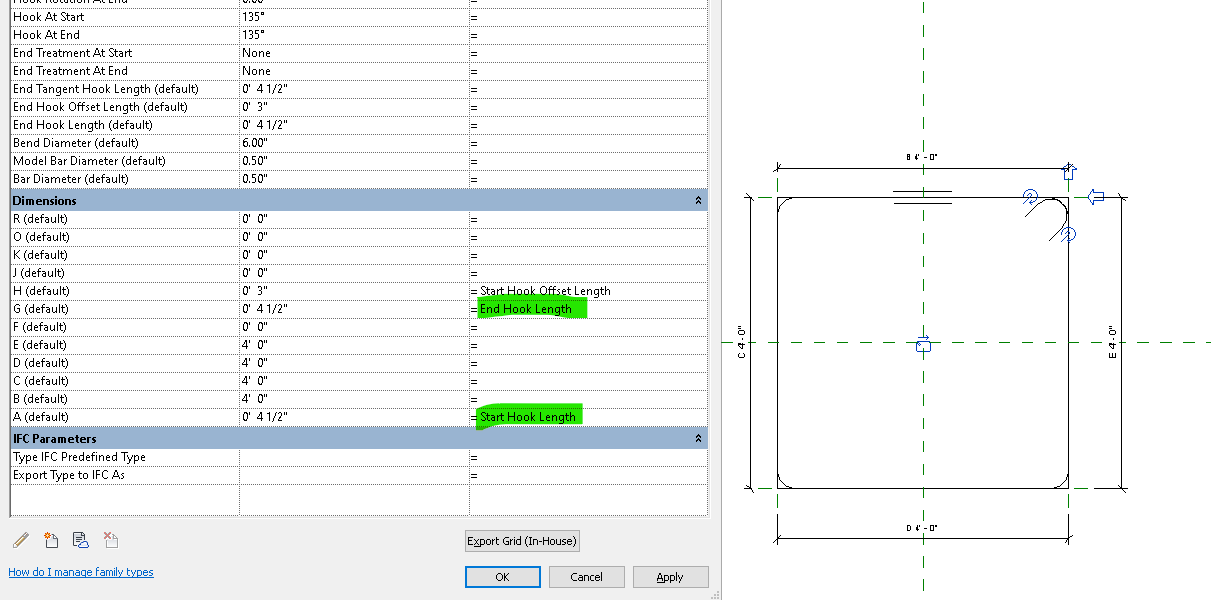
Task: Click the pencil edit icon at bottom left
Action: pyautogui.click(x=21, y=540)
